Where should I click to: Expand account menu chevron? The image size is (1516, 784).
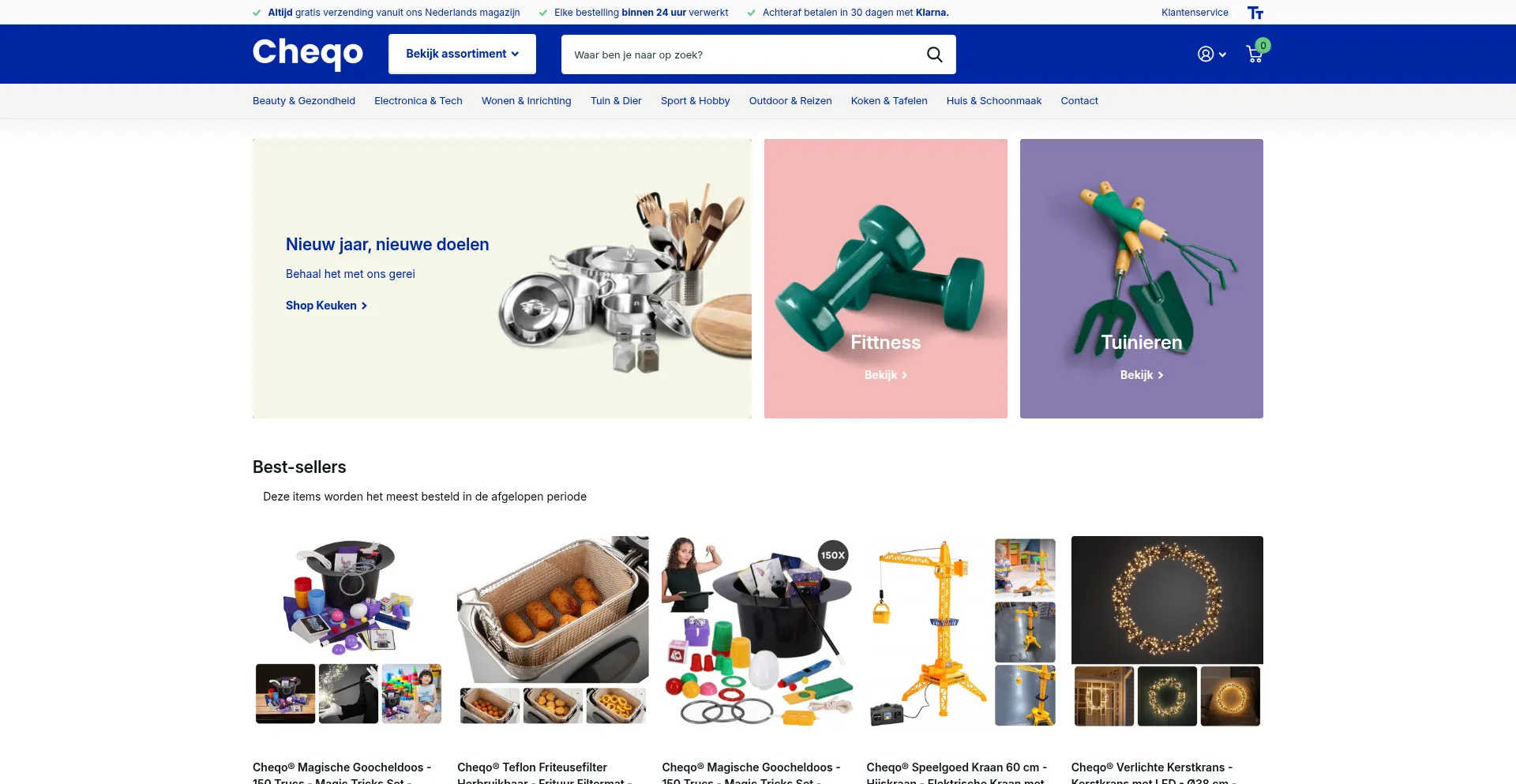pos(1222,54)
